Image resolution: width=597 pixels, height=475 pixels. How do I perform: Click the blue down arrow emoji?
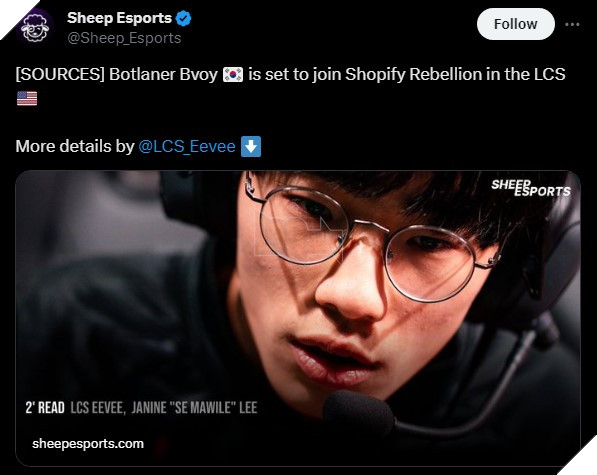coord(251,147)
